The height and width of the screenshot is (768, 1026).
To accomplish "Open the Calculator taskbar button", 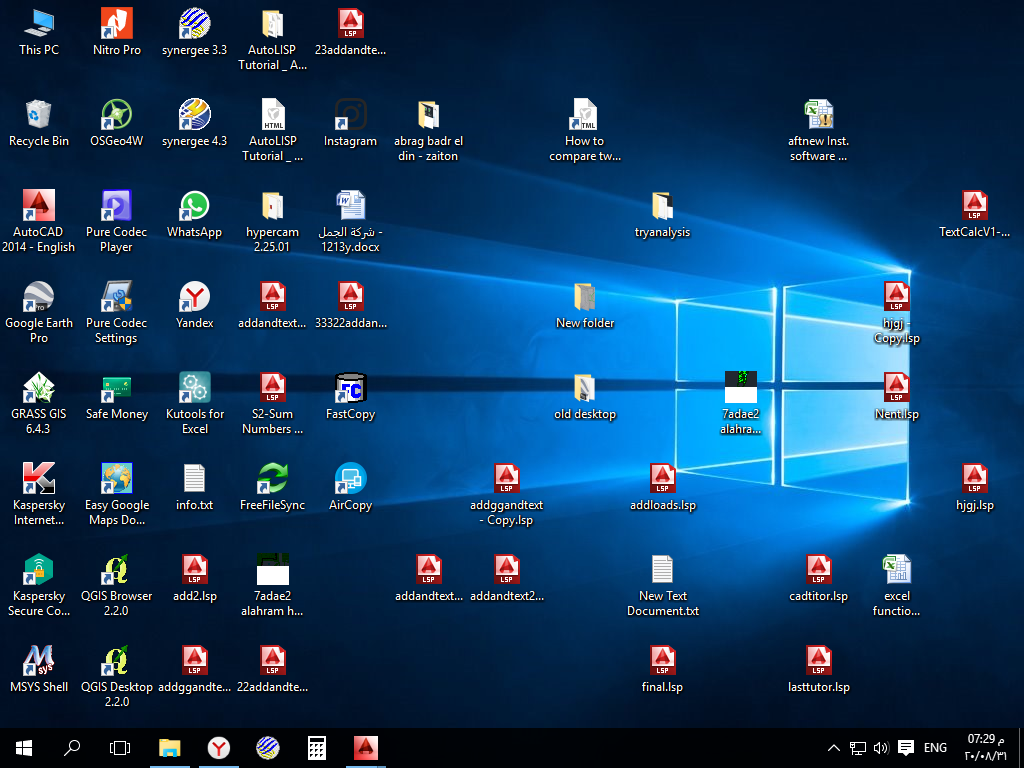I will 317,748.
